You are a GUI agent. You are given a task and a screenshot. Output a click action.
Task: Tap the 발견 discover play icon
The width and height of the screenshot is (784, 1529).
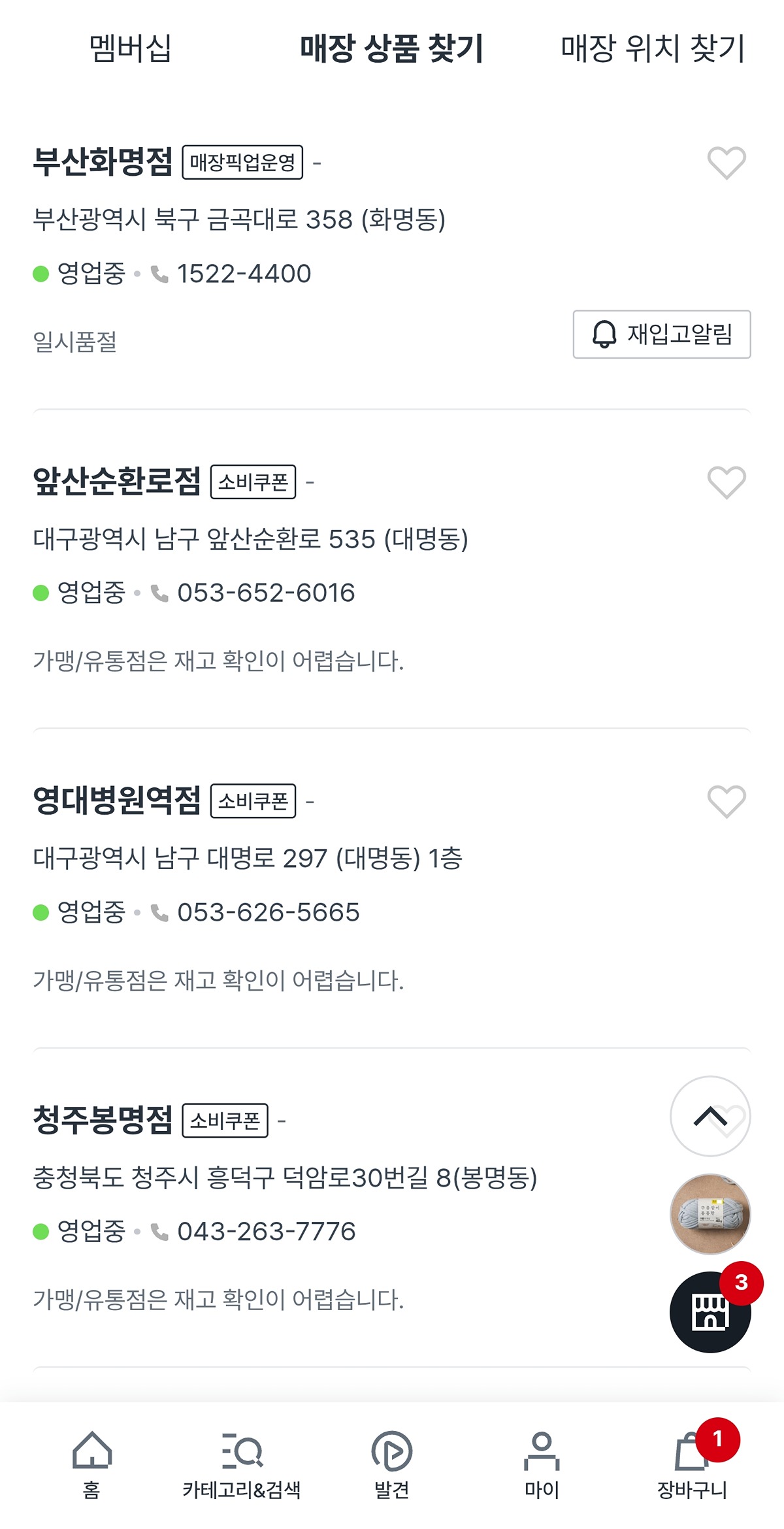[391, 1451]
